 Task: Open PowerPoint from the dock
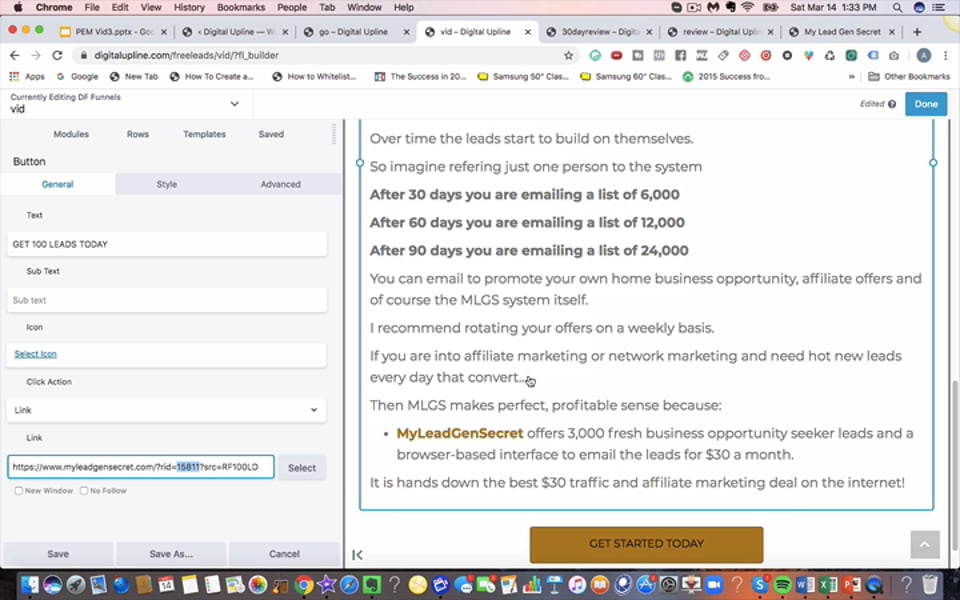tap(851, 585)
